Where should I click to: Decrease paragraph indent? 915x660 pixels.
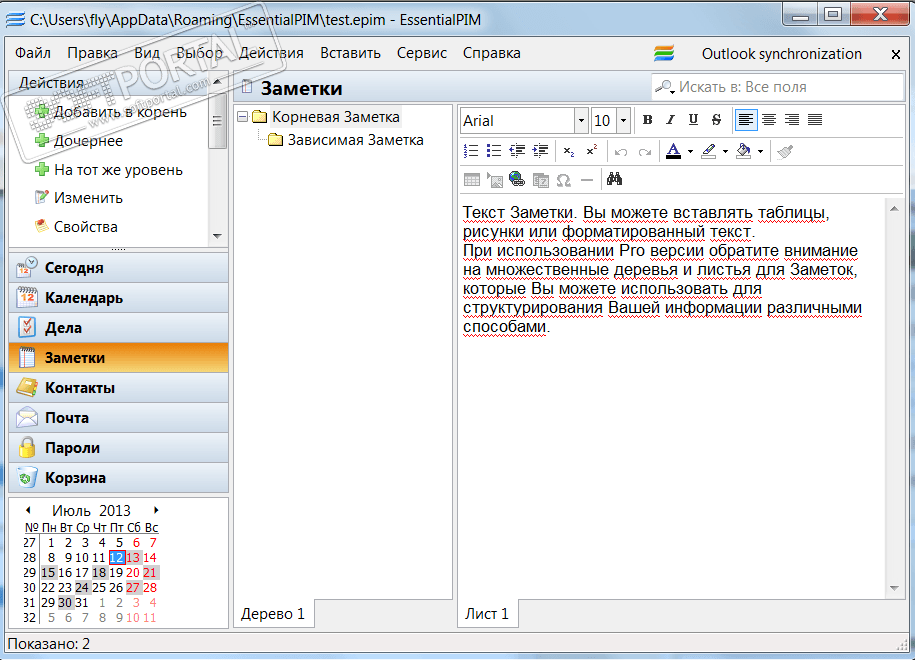click(x=517, y=151)
